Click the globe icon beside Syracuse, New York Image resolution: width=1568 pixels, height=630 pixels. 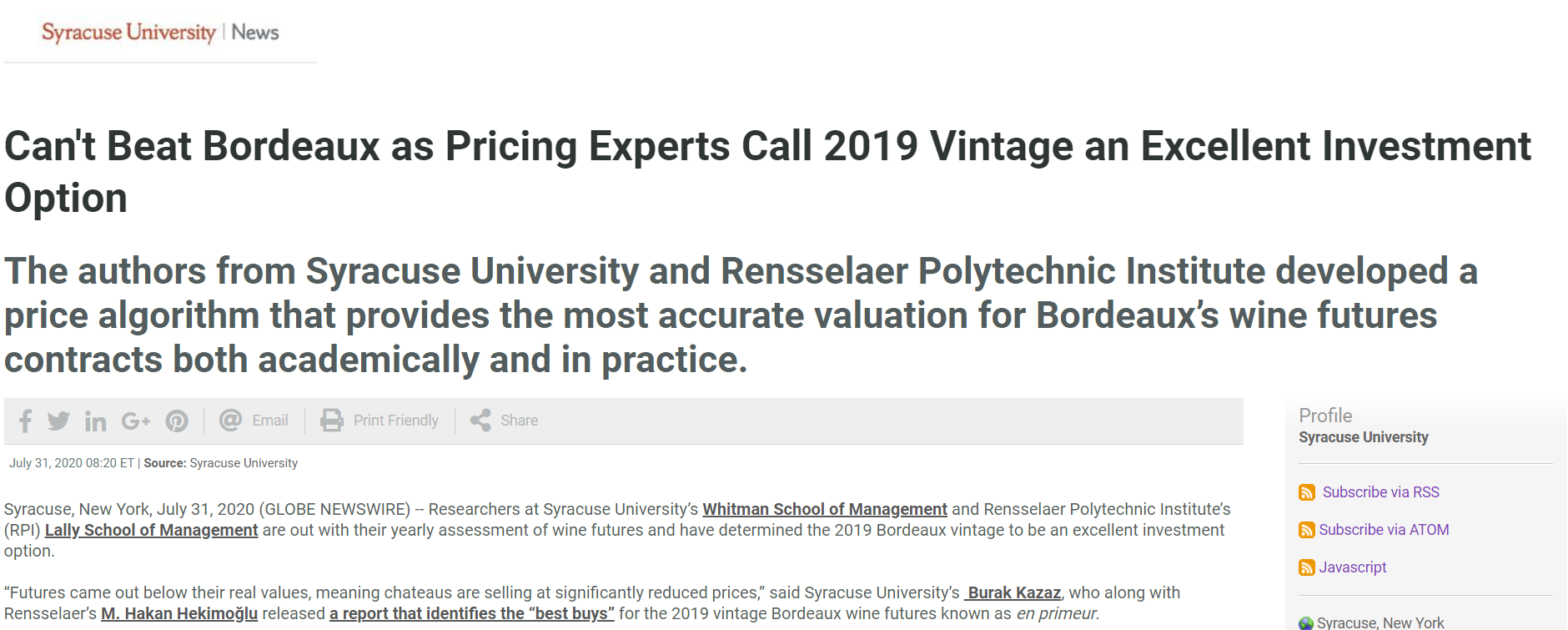pyautogui.click(x=1306, y=623)
